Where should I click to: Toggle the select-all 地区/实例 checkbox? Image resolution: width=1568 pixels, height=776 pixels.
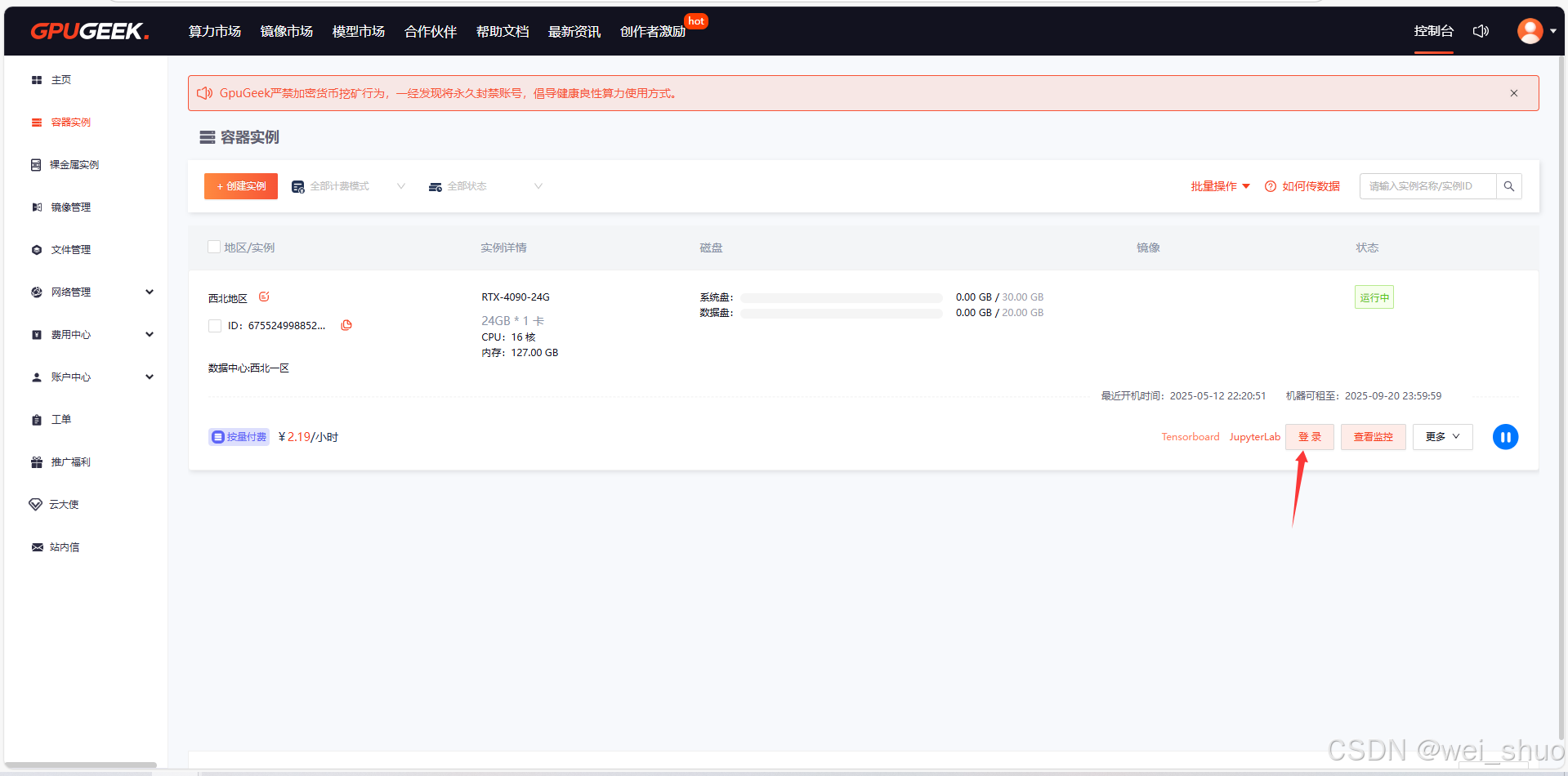[214, 247]
